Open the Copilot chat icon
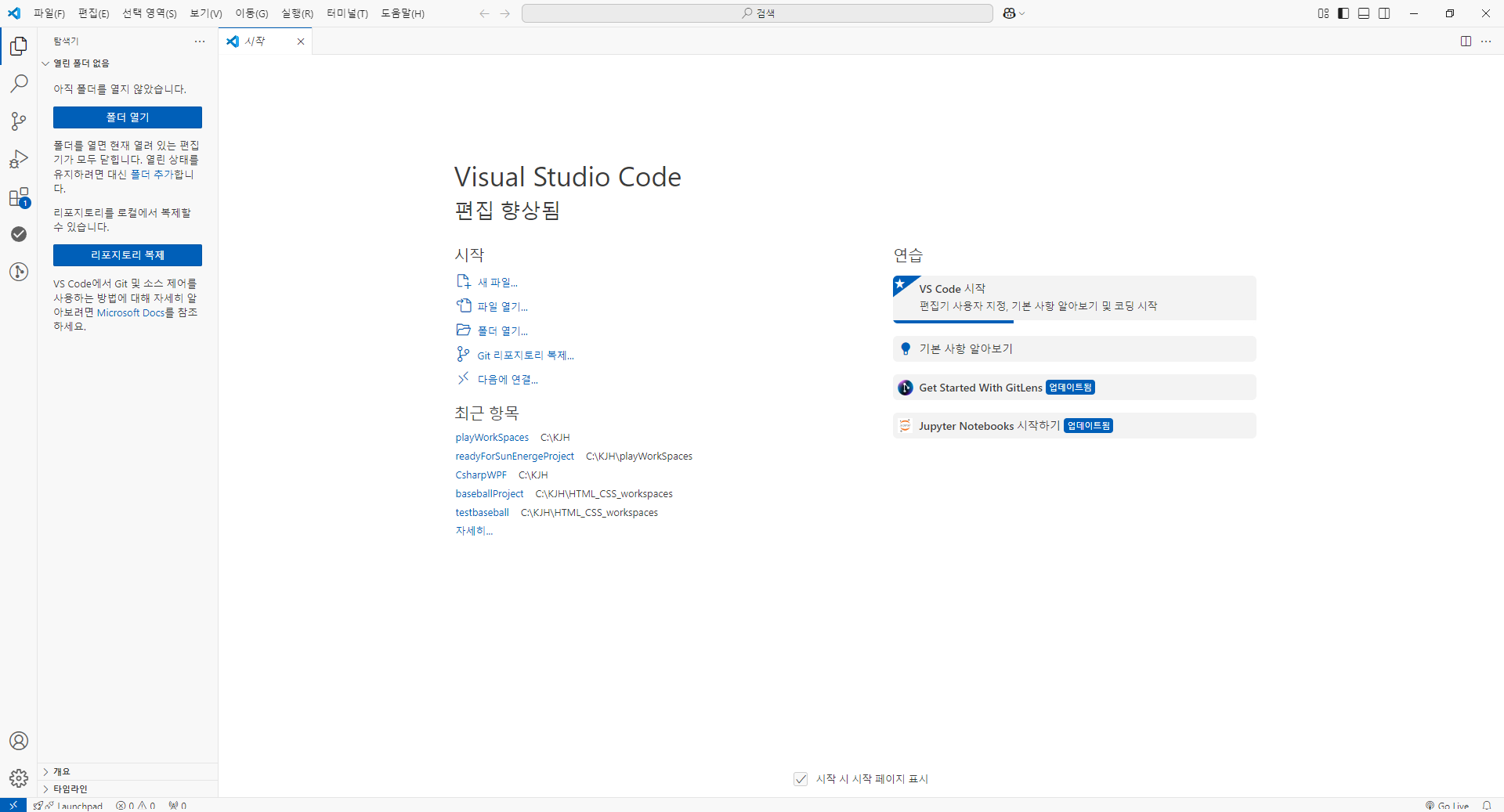The height and width of the screenshot is (812, 1504). pyautogui.click(x=1009, y=13)
